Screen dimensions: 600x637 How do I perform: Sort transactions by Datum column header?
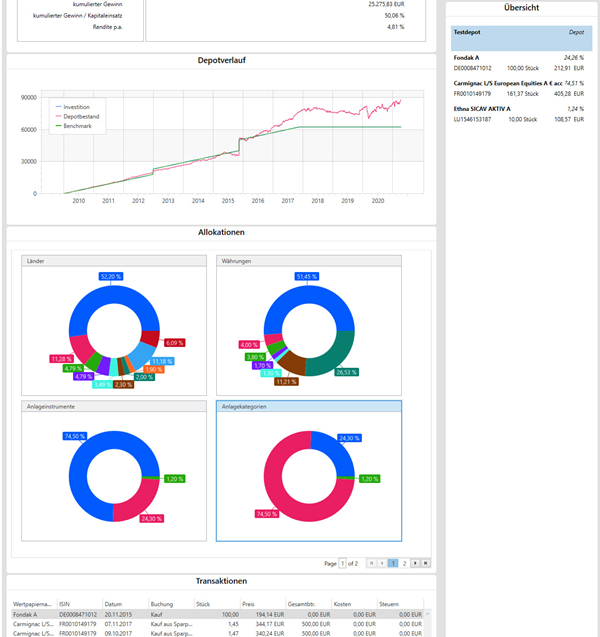(x=126, y=604)
